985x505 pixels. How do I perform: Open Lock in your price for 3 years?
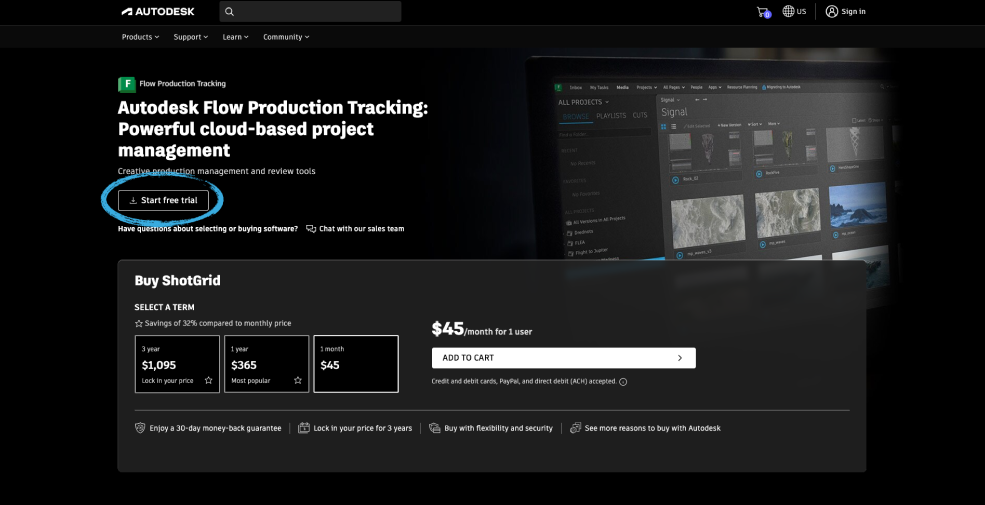362,428
